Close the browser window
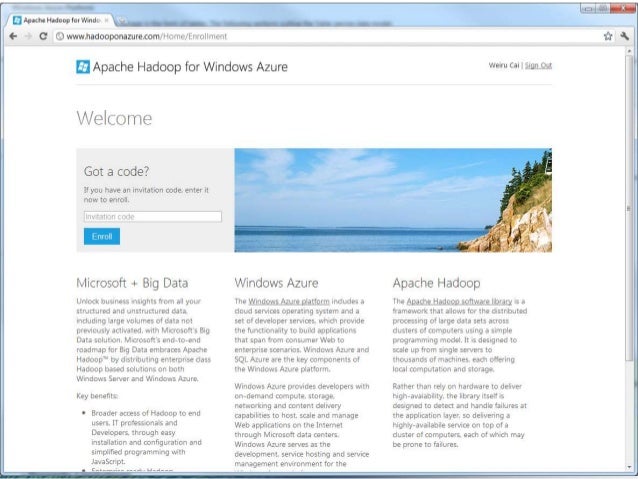 pos(622,8)
